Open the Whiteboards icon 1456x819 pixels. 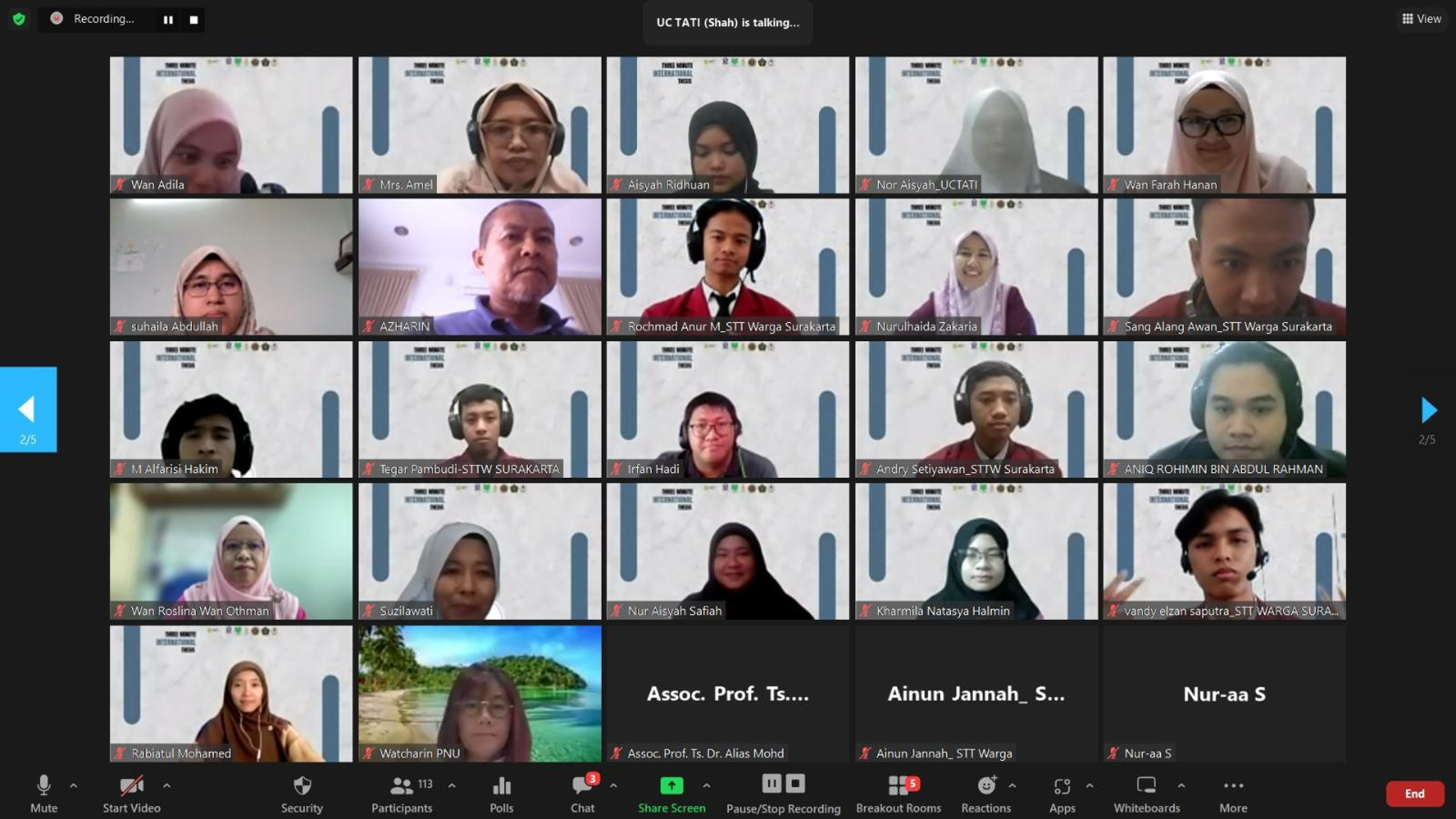coord(1146,786)
